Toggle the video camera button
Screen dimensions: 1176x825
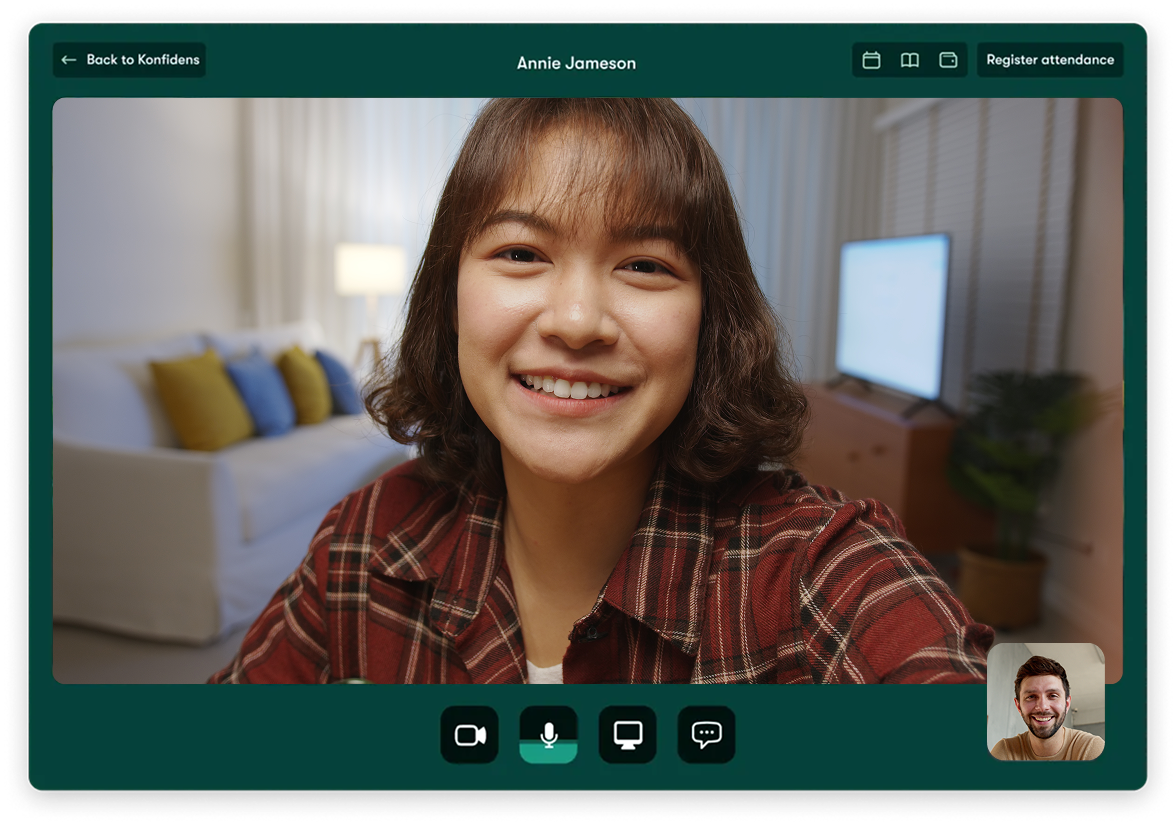point(470,734)
